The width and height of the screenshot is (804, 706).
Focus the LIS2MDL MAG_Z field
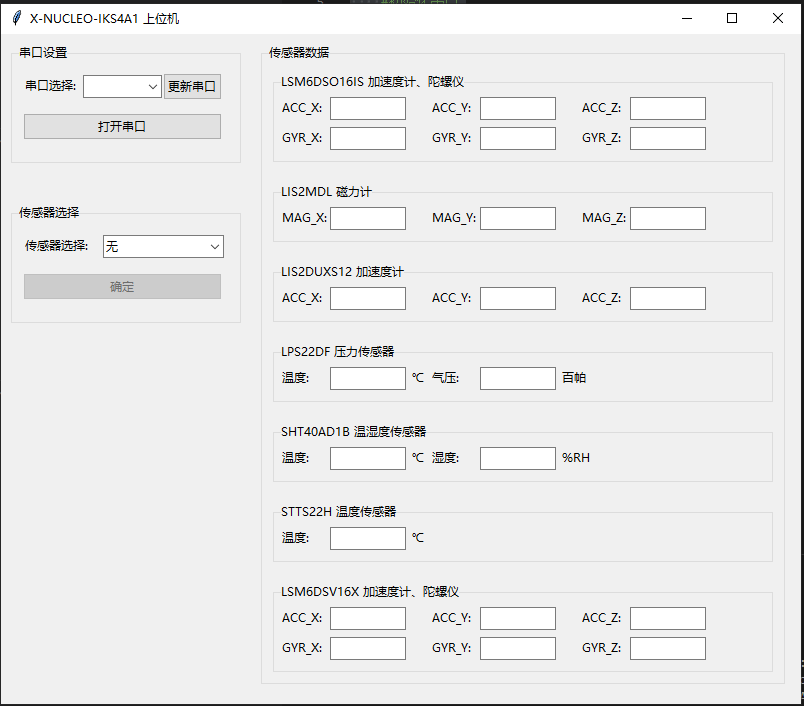pyautogui.click(x=667, y=219)
